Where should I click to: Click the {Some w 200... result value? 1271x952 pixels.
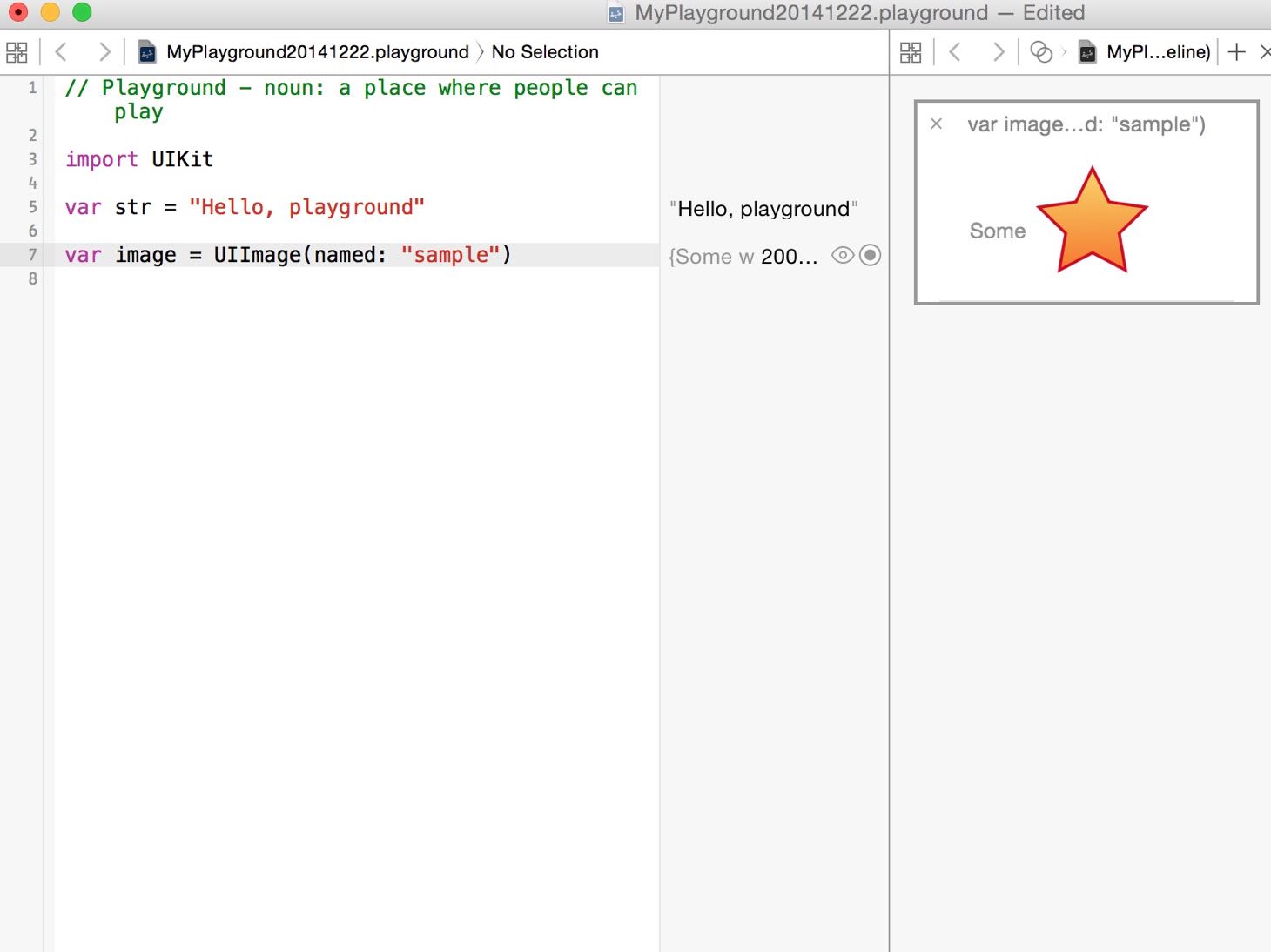[743, 257]
